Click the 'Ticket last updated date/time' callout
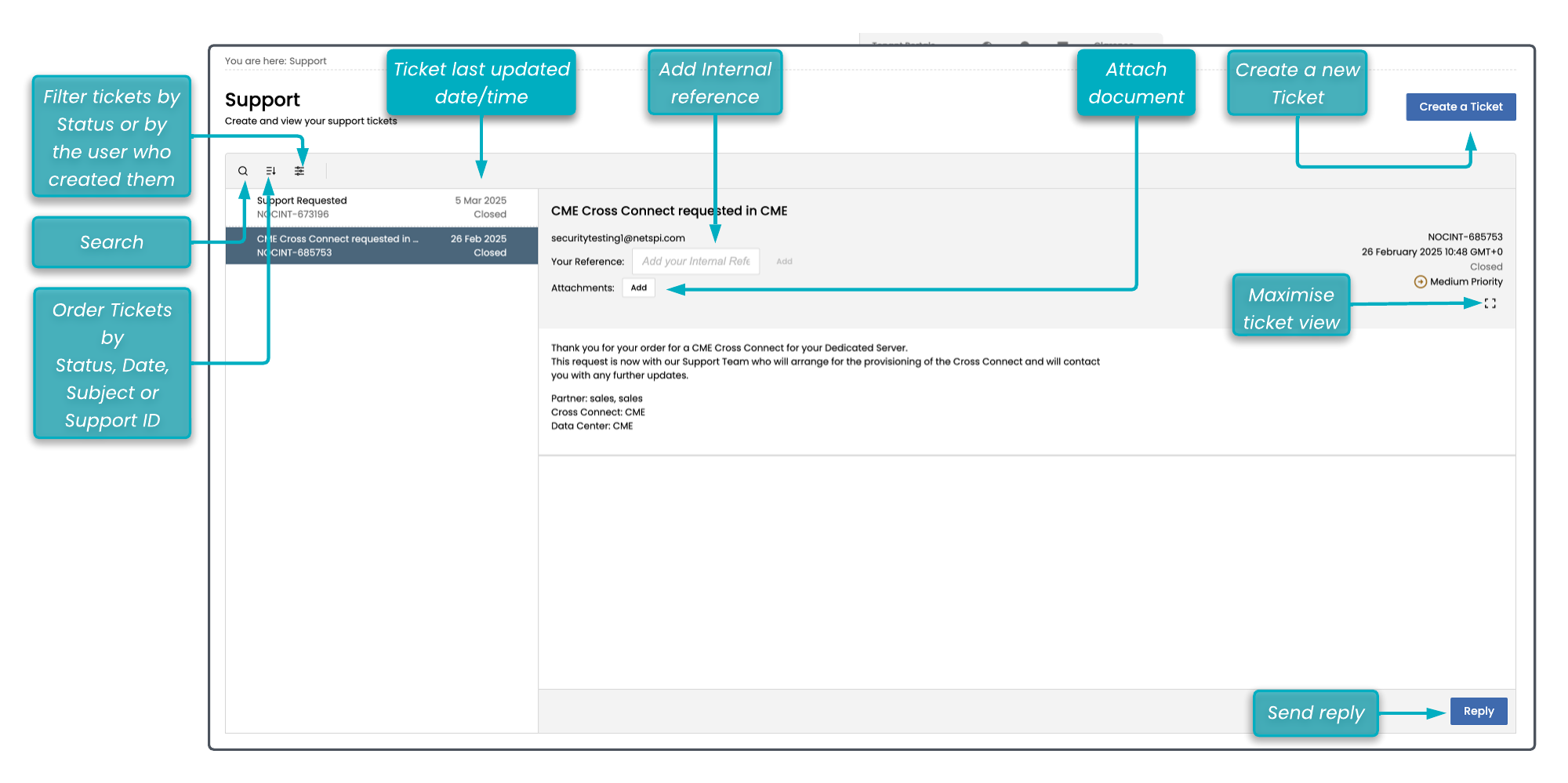This screenshot has height=783, width=1568. [x=481, y=83]
